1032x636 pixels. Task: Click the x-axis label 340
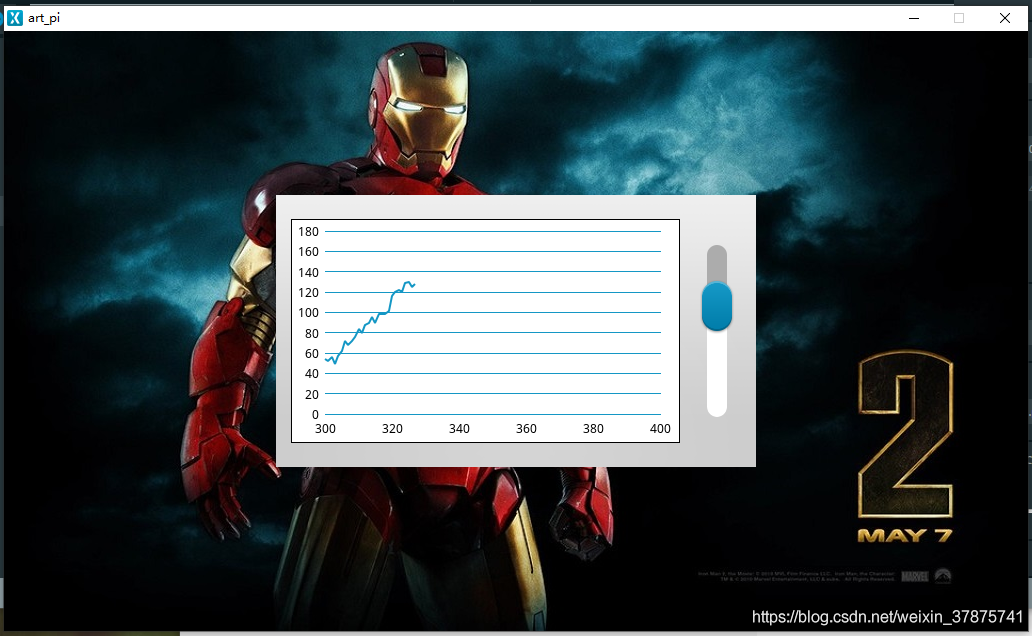[459, 429]
